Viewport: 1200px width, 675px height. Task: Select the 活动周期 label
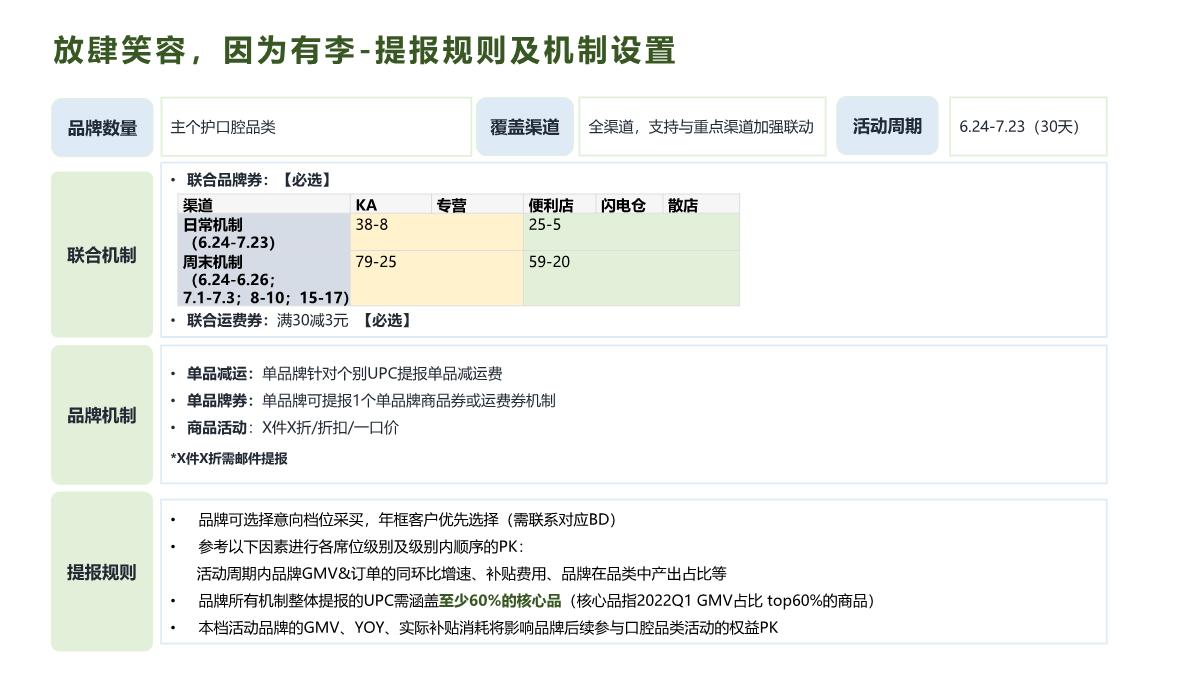click(x=887, y=127)
